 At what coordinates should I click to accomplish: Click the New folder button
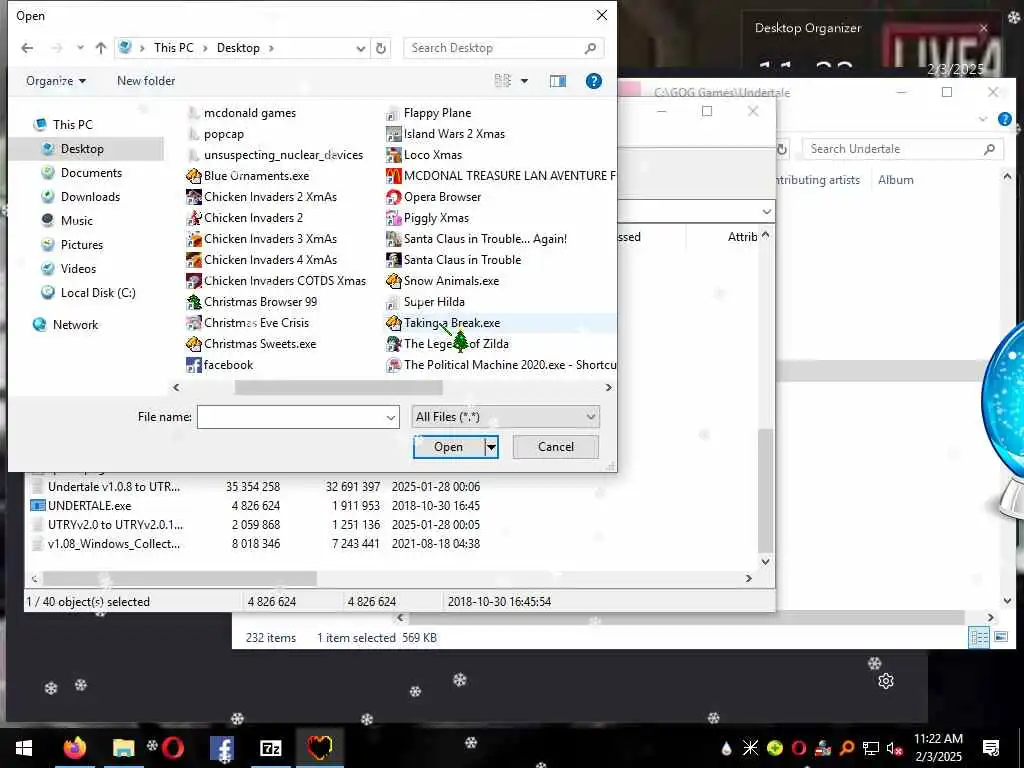click(146, 81)
